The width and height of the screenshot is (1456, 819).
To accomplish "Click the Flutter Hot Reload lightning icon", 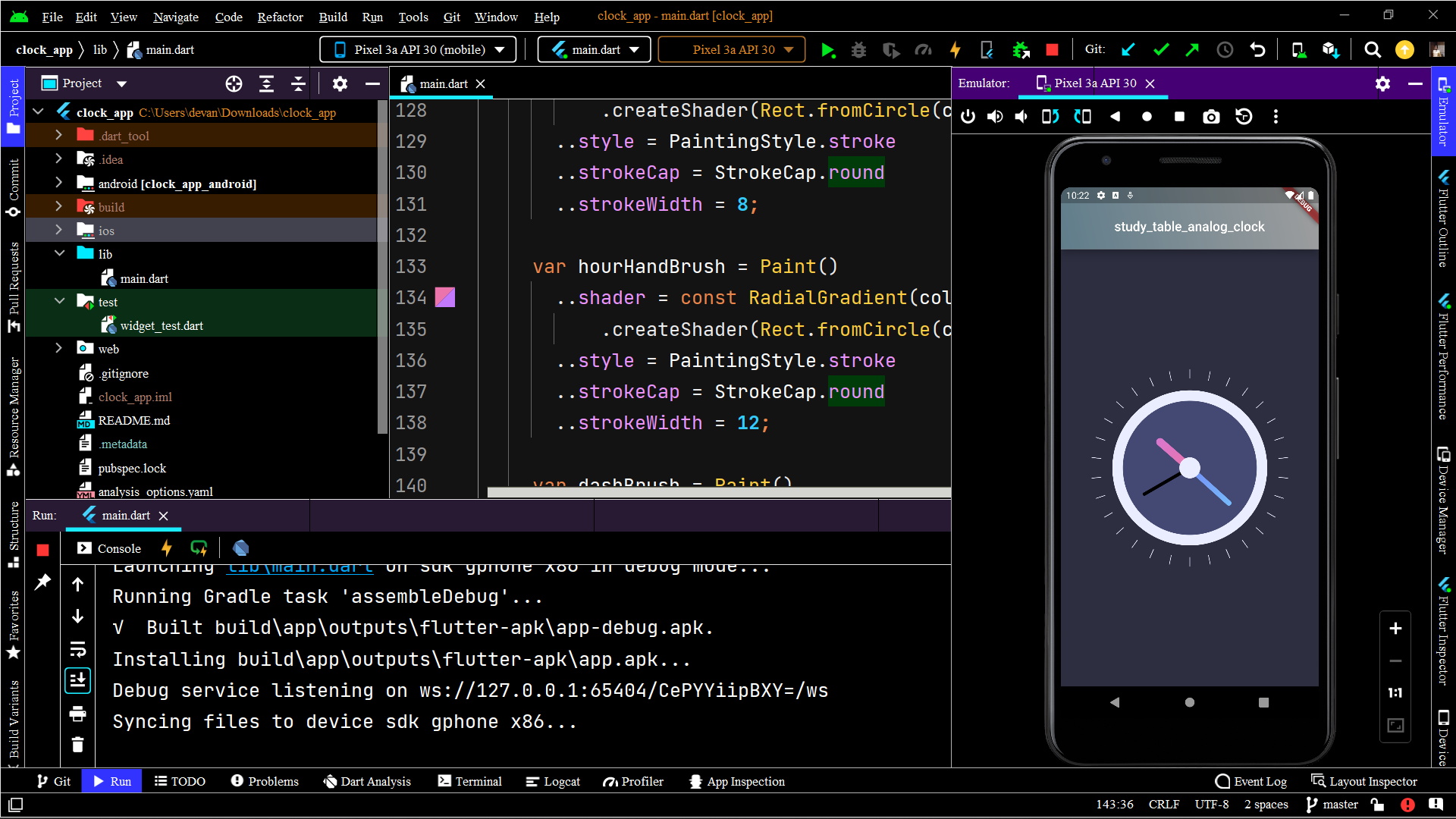I will pos(955,50).
